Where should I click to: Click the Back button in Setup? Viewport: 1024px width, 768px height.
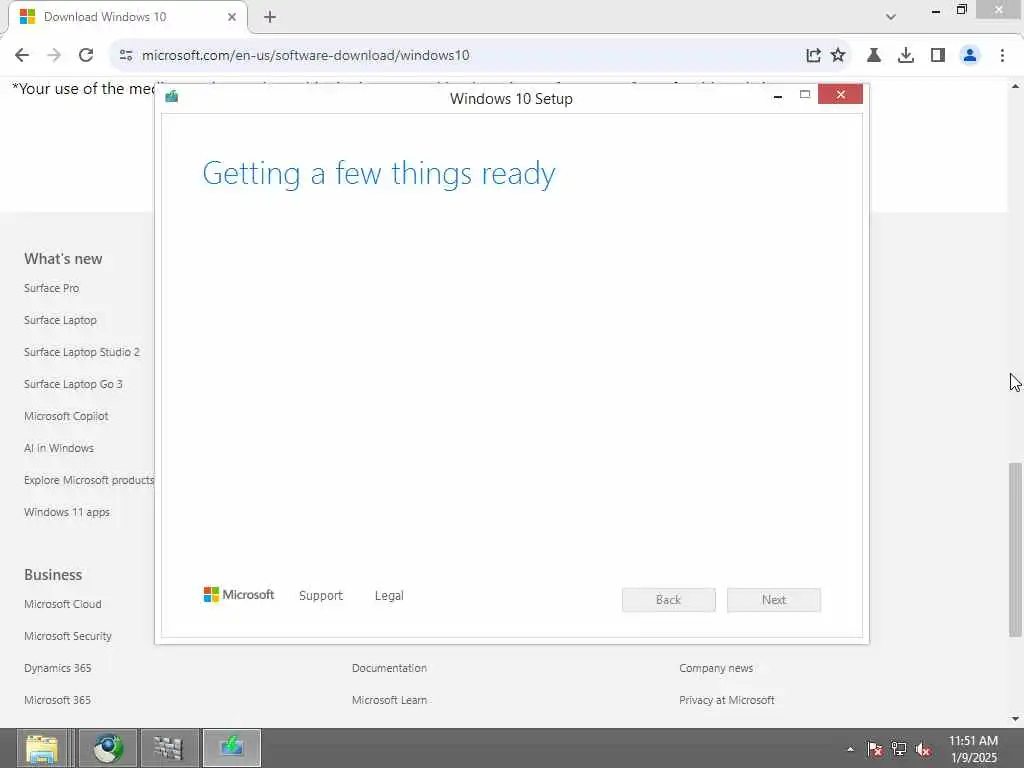pos(669,600)
